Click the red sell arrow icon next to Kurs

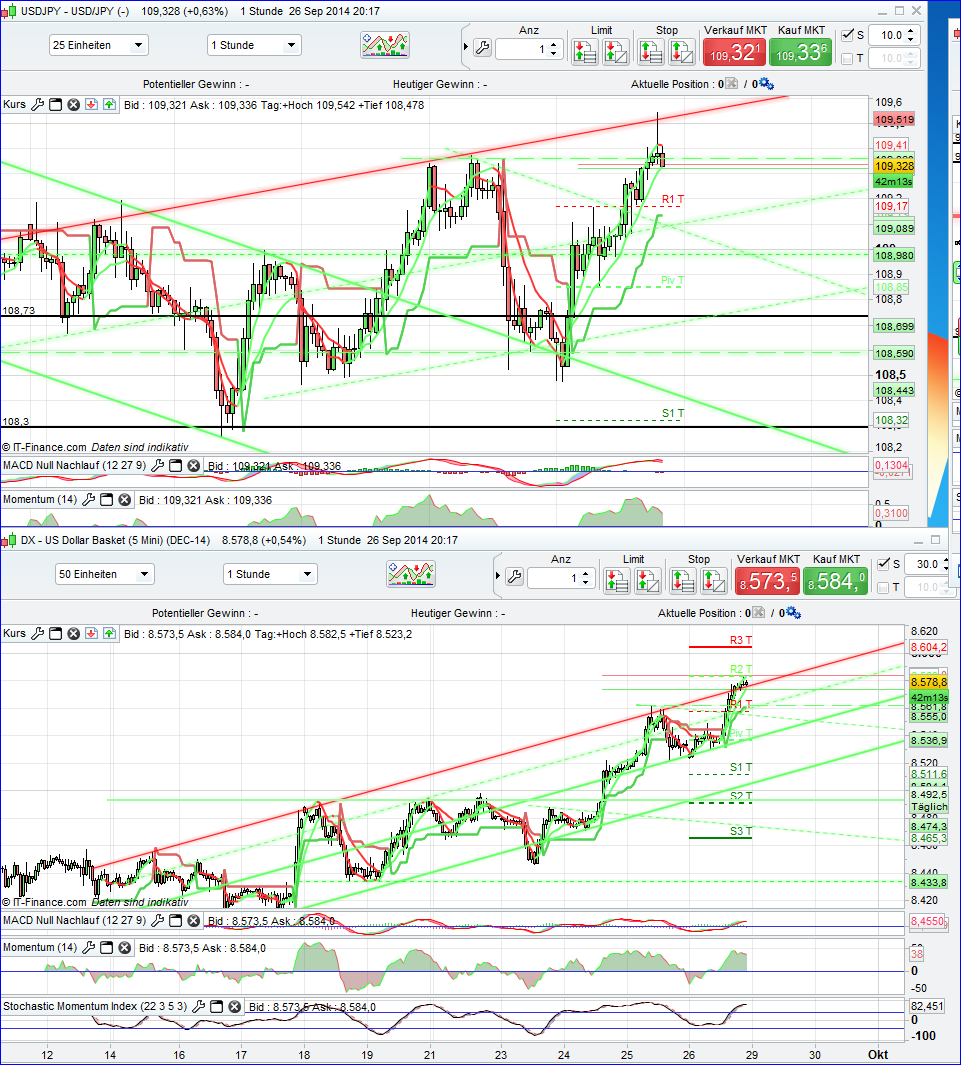(x=89, y=105)
